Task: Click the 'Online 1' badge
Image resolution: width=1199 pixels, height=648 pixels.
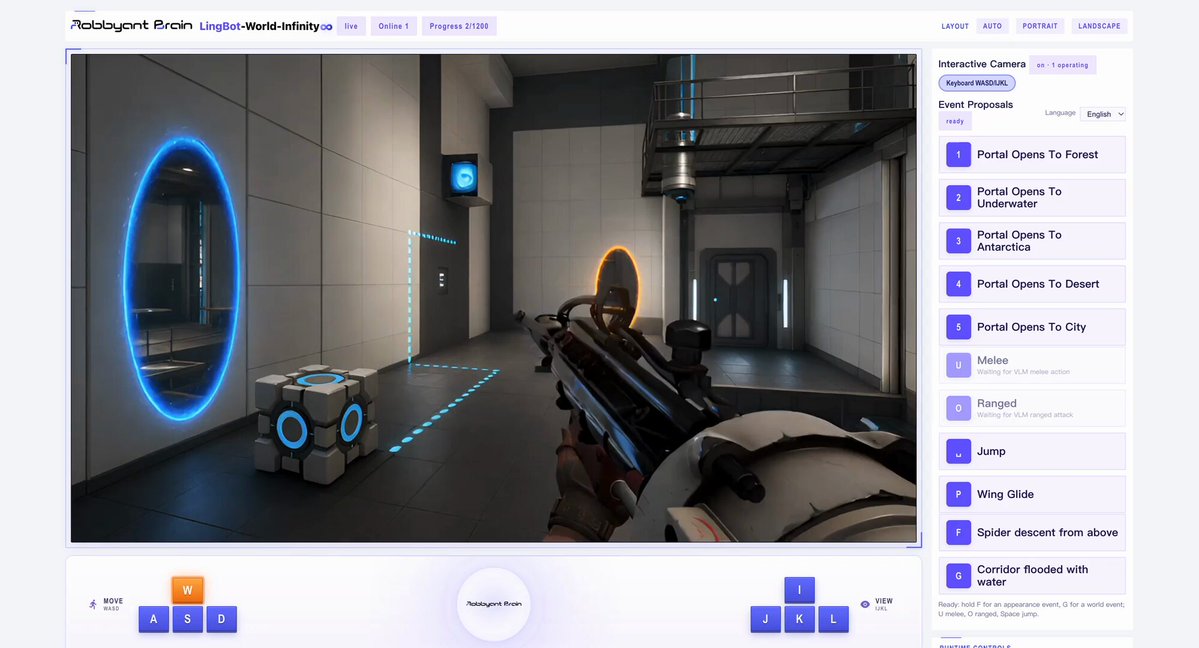Action: pos(394,26)
